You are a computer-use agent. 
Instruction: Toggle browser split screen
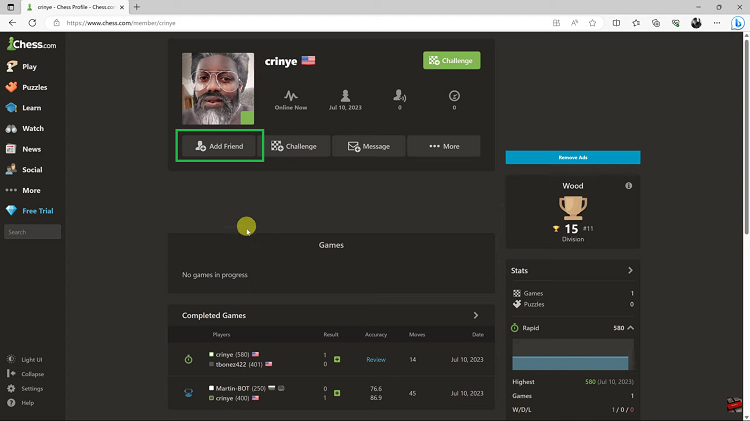click(x=616, y=22)
